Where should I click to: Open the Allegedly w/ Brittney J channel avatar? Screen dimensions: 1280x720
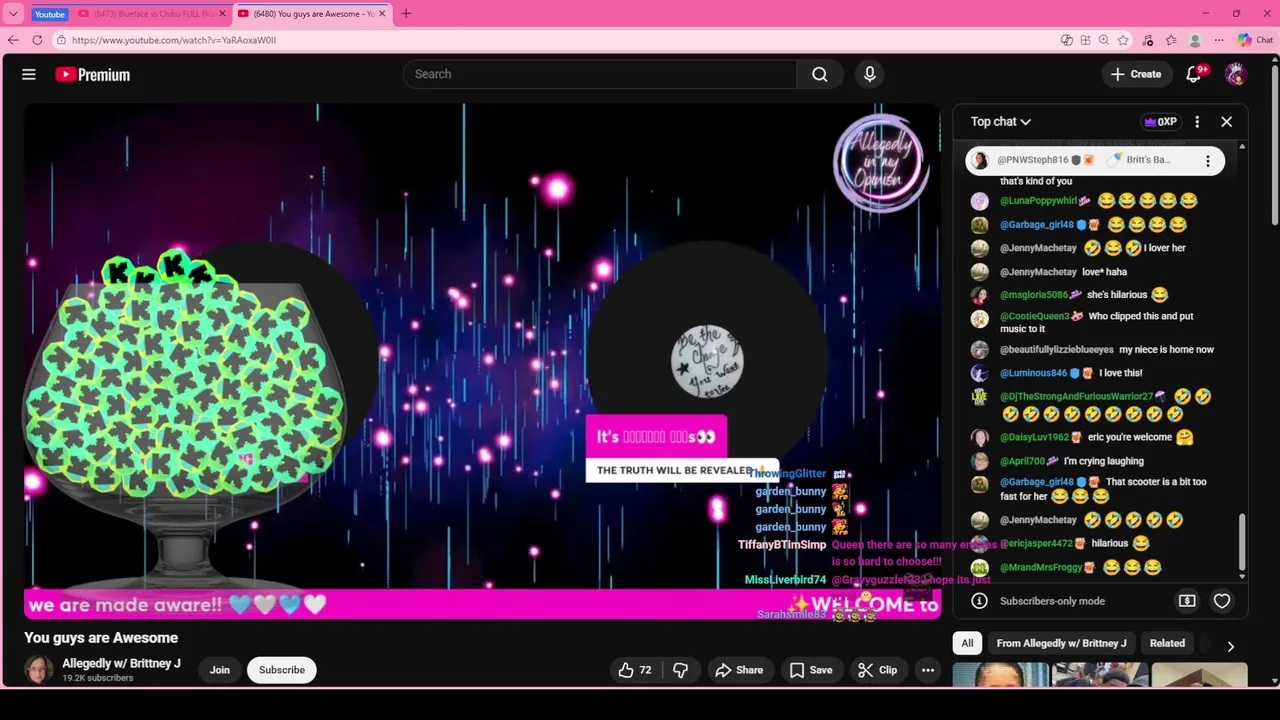[39, 670]
